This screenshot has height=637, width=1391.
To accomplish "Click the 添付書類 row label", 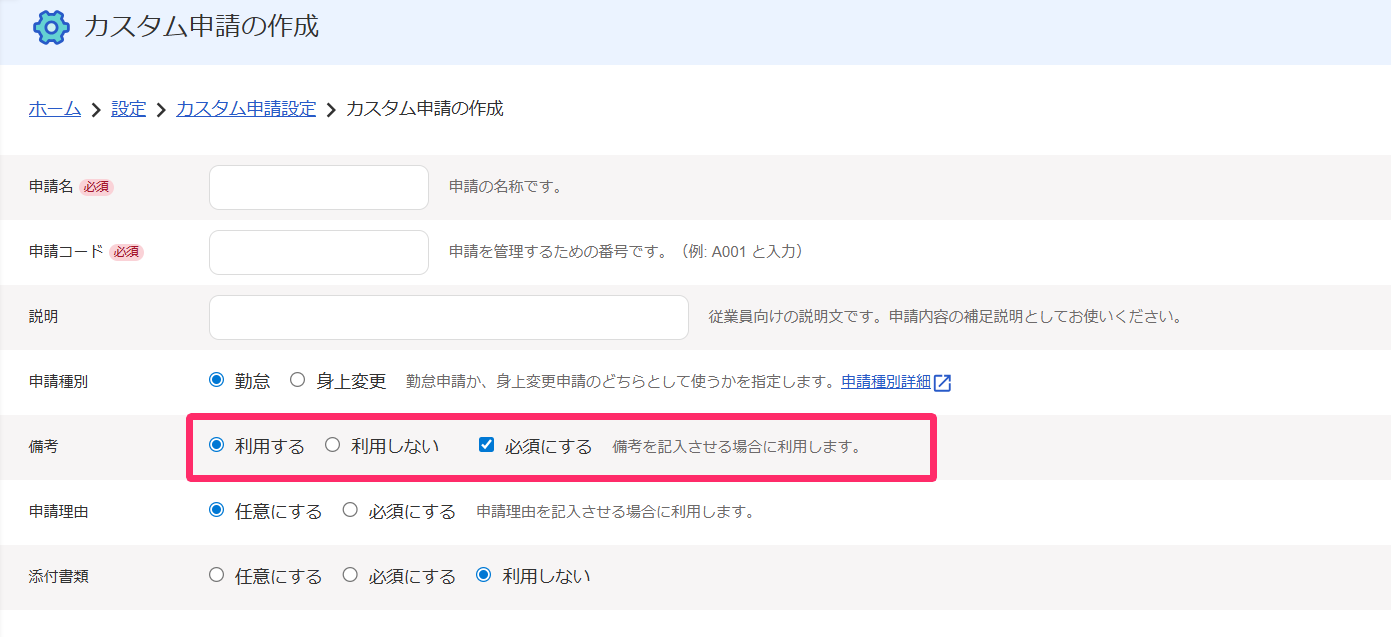I will pyautogui.click(x=59, y=577).
